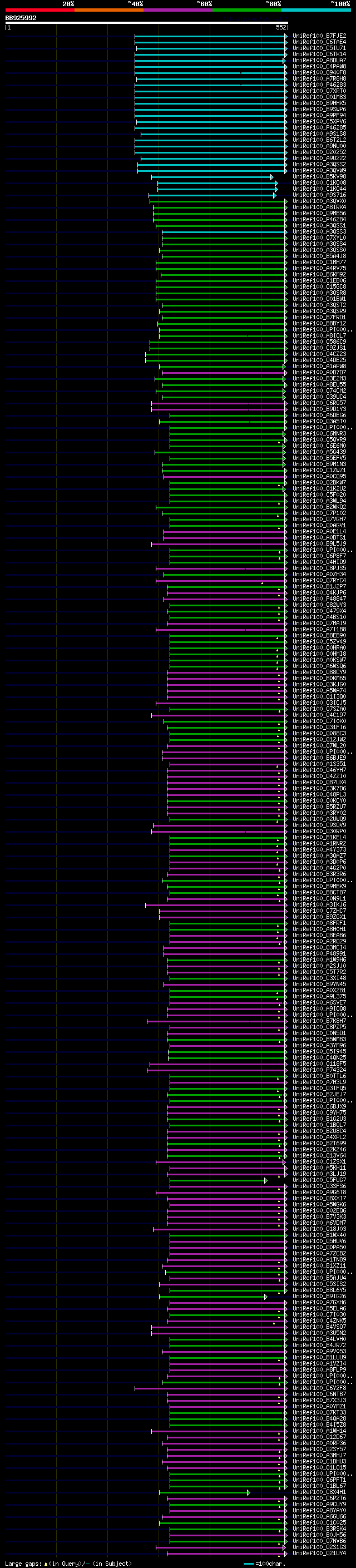This screenshot has height=1568, width=356.
Task: Select the UniRef100_Q21UY4 label
Action: click(x=319, y=1554)
